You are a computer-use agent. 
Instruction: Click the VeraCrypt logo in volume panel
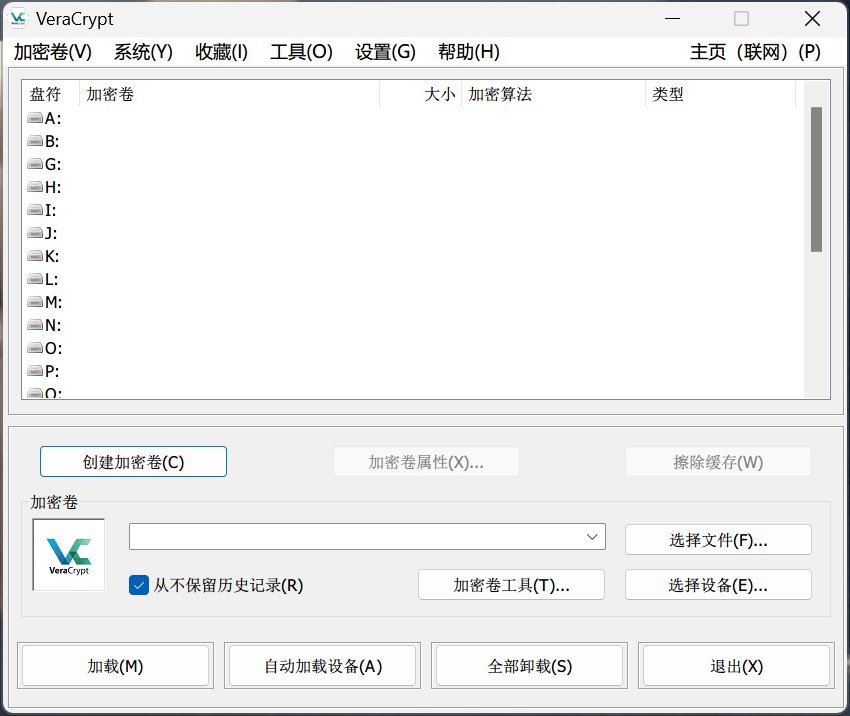pyautogui.click(x=69, y=554)
